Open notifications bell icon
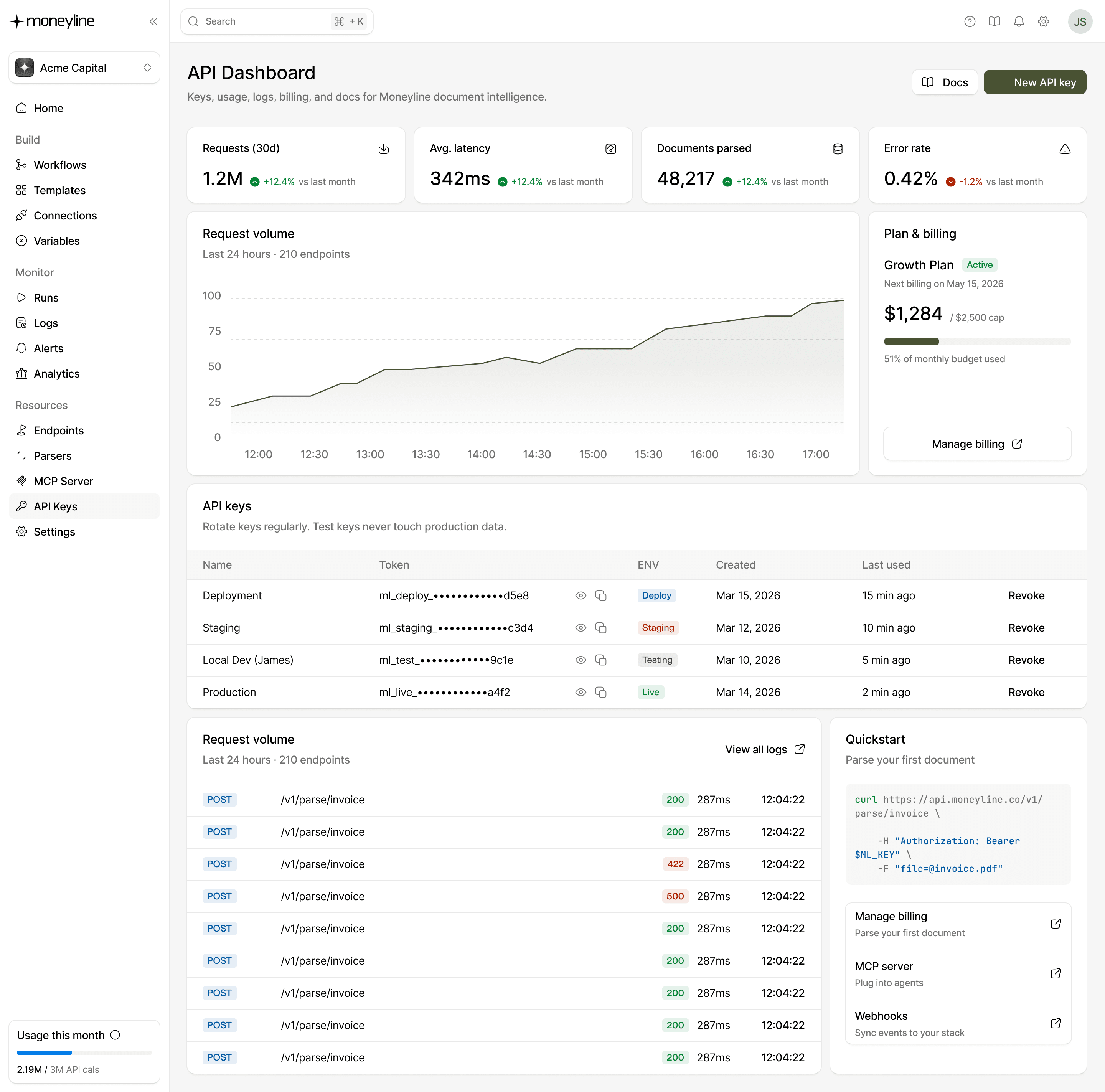The image size is (1105, 1092). pyautogui.click(x=1019, y=21)
